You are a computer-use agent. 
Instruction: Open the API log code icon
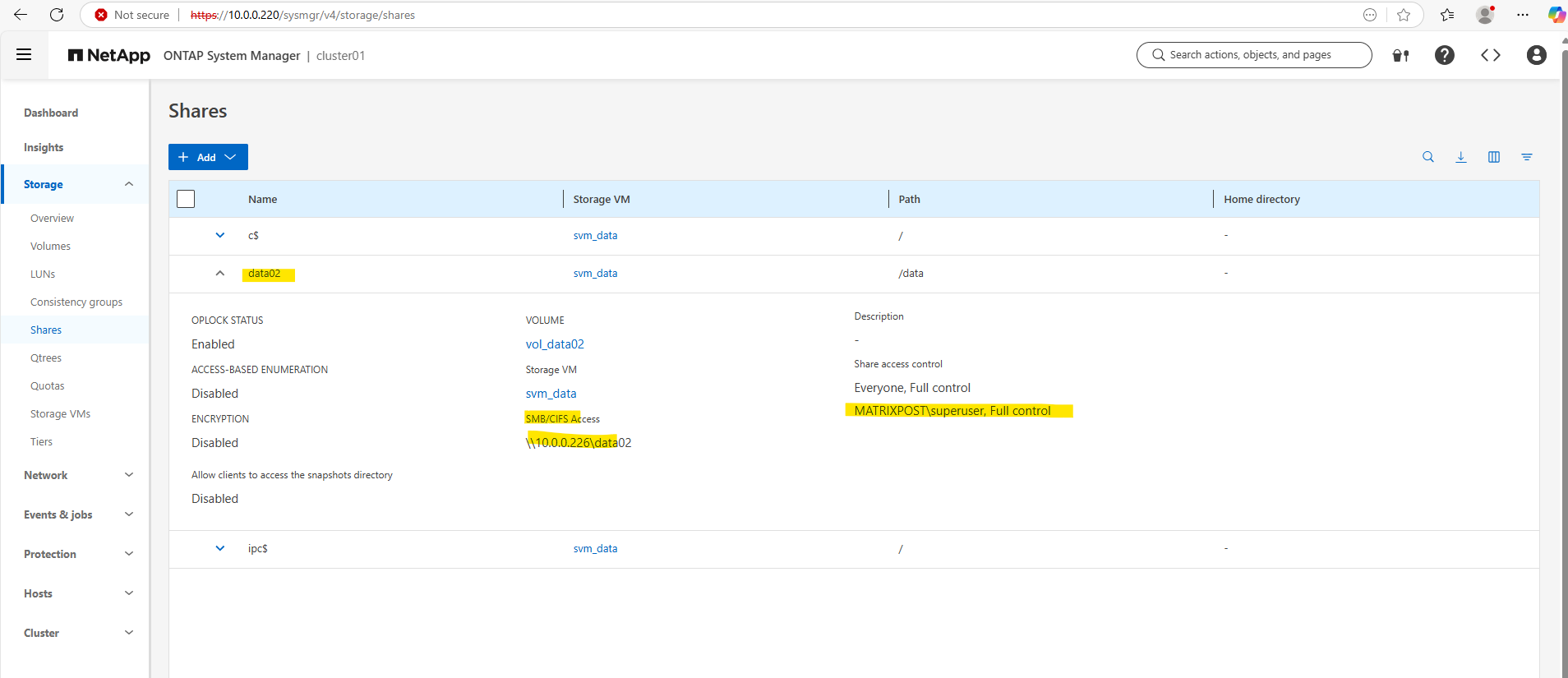coord(1490,55)
